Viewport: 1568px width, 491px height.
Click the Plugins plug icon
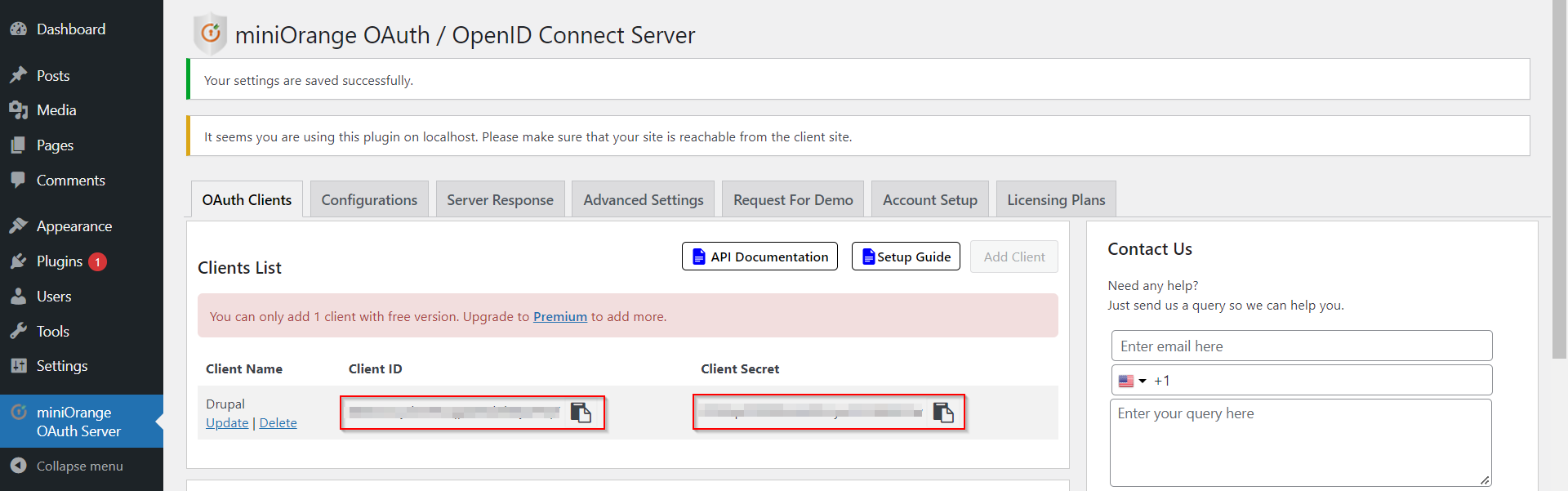(x=19, y=261)
